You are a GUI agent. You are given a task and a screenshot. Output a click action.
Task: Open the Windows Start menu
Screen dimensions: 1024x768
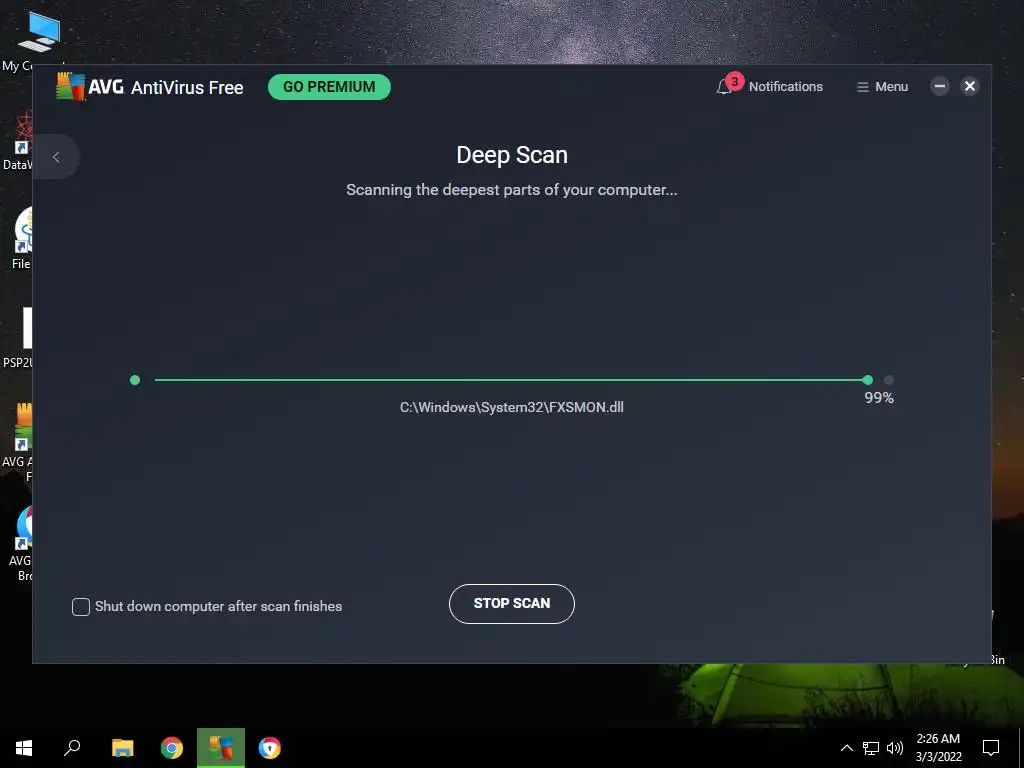[x=24, y=748]
